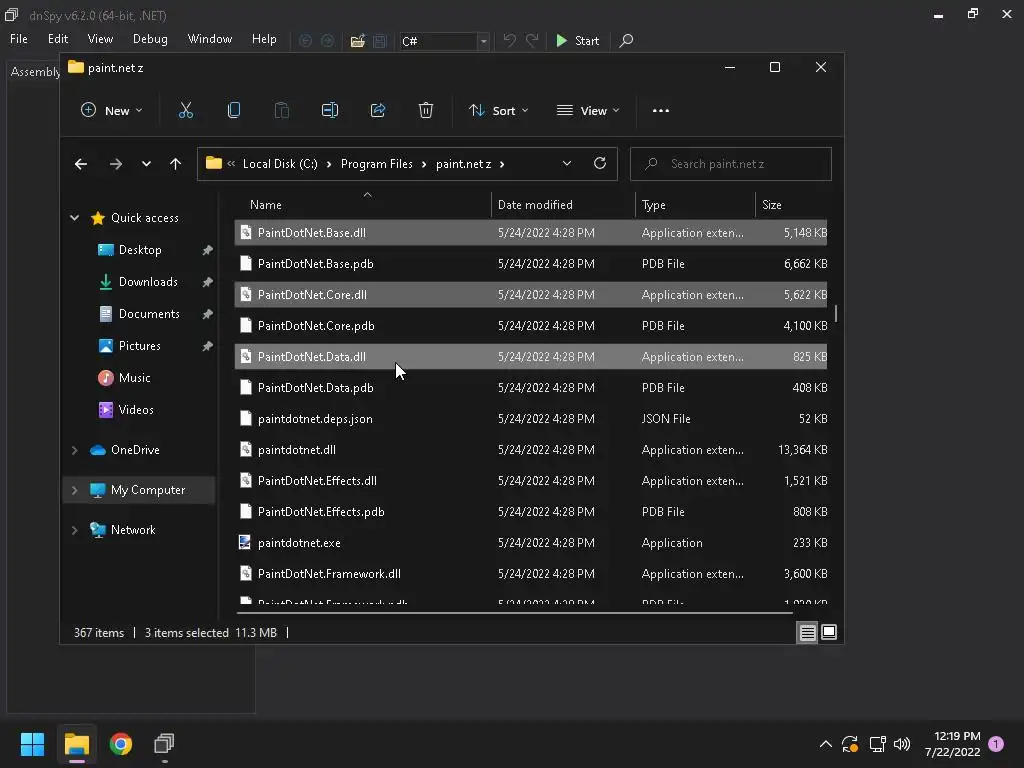Click the Share icon in Explorer toolbar
Viewport: 1024px width, 768px height.
pos(377,110)
